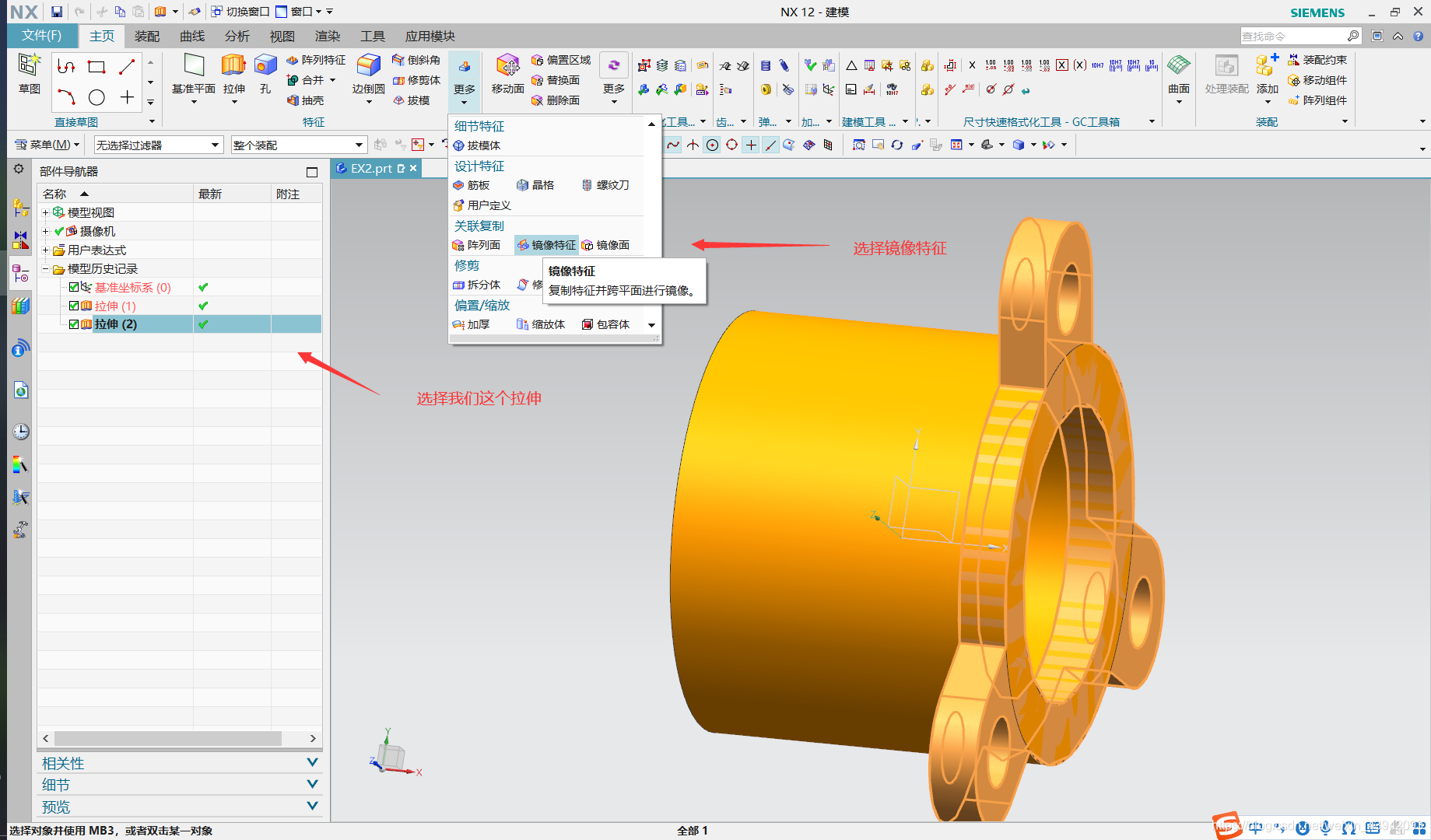Expand the 用户表达式 tree node
Viewport: 1431px width, 840px height.
pyautogui.click(x=46, y=250)
